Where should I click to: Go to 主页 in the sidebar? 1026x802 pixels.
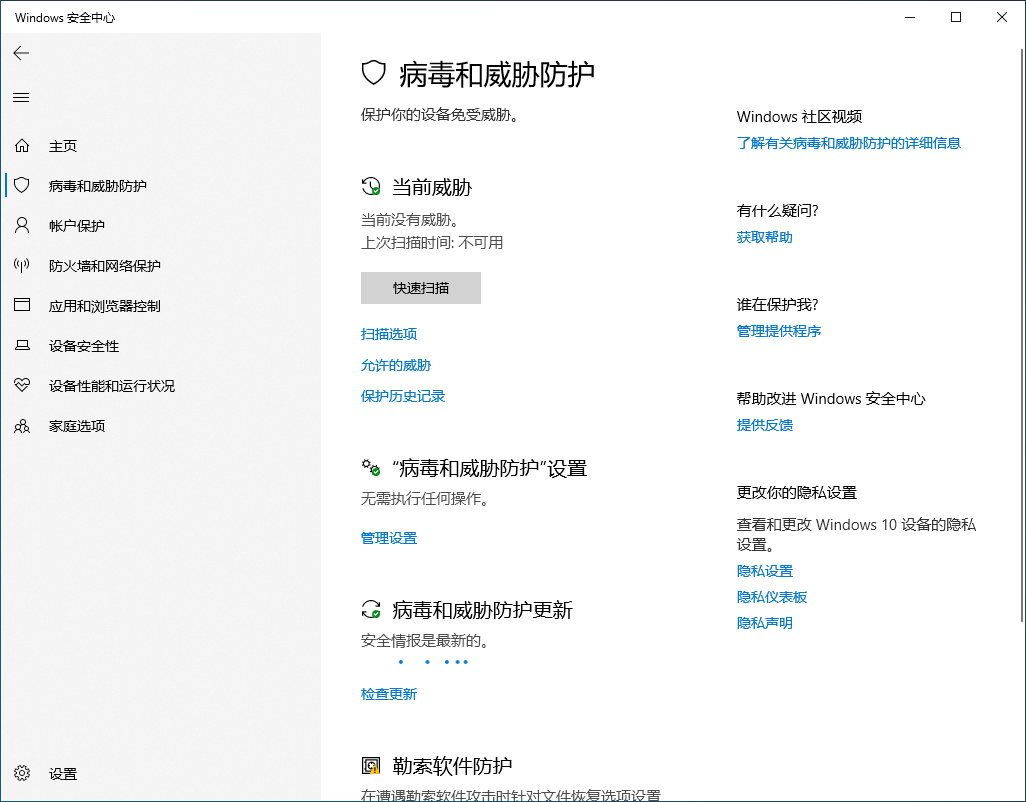pyautogui.click(x=63, y=146)
